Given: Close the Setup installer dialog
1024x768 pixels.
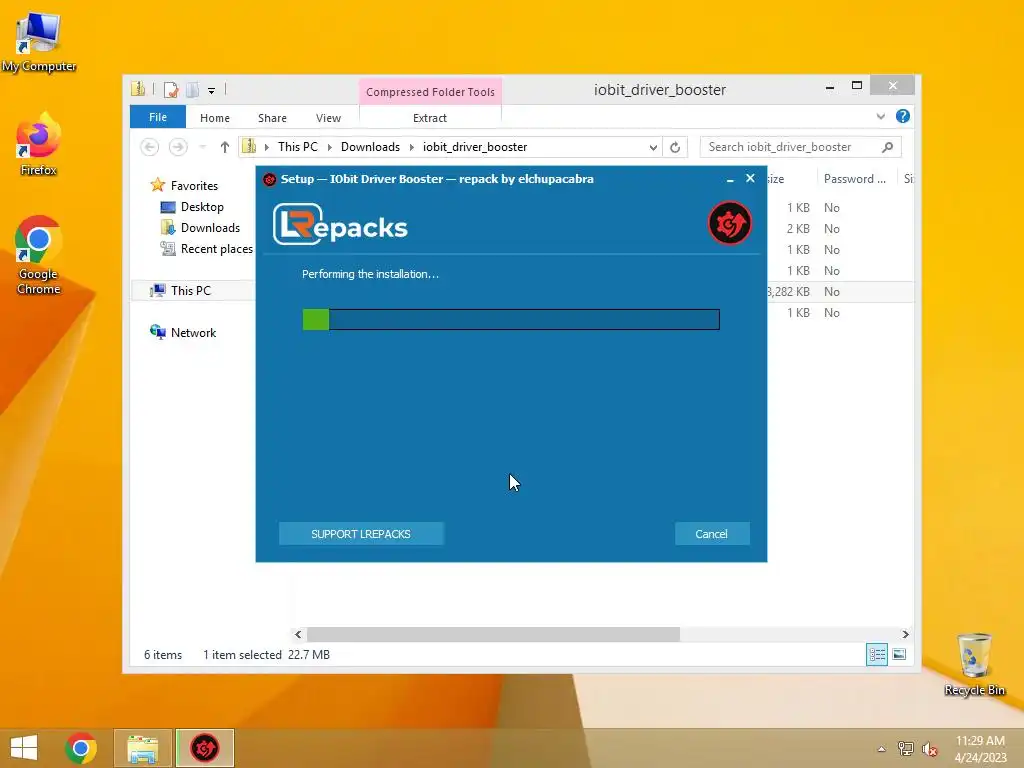Looking at the screenshot, I should (x=750, y=178).
